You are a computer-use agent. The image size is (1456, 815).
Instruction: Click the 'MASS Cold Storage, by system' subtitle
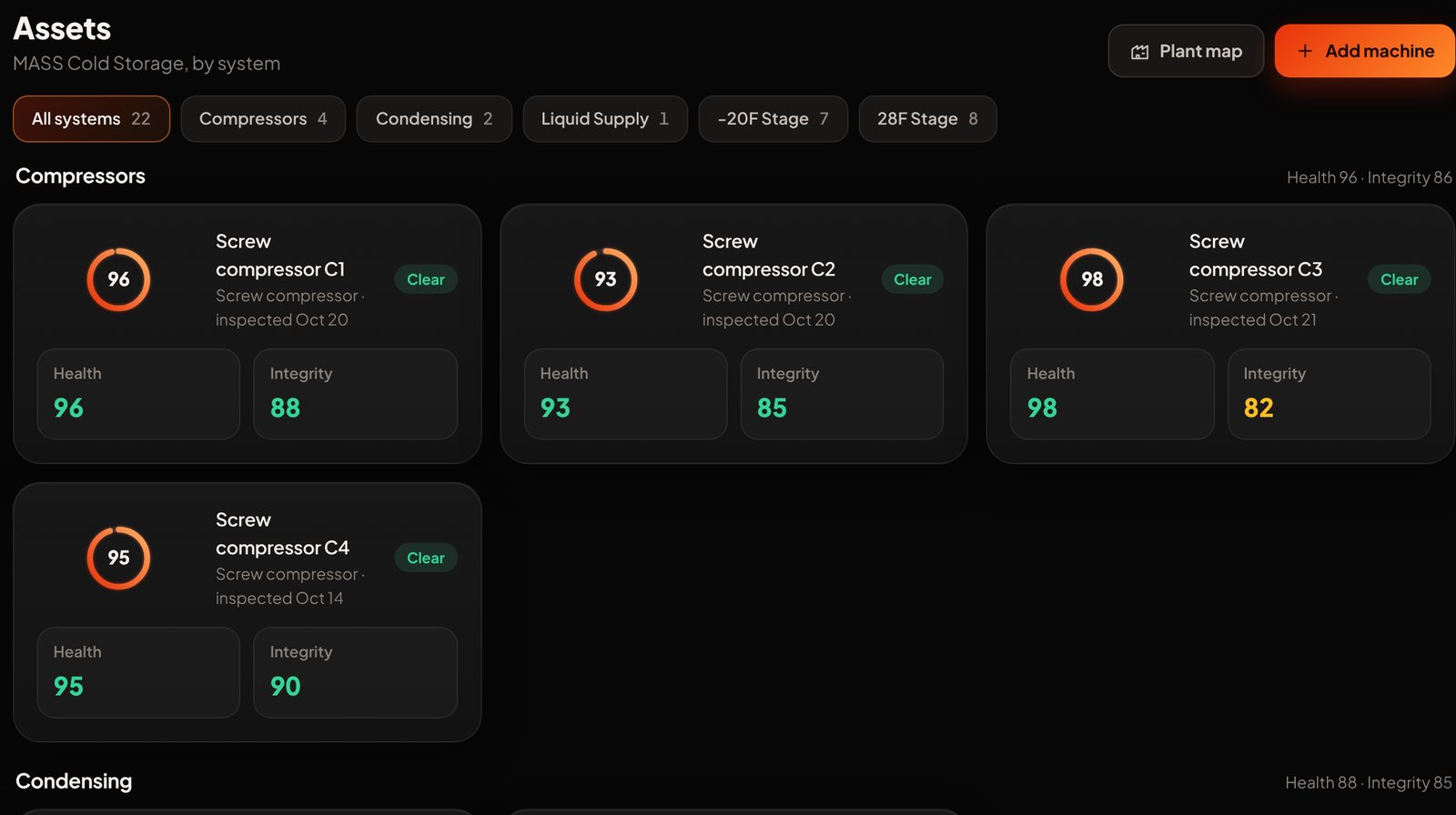pos(147,64)
